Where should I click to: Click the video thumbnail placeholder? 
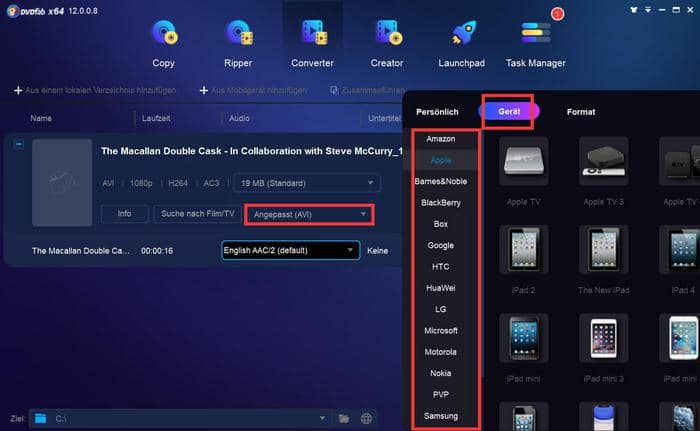(62, 183)
